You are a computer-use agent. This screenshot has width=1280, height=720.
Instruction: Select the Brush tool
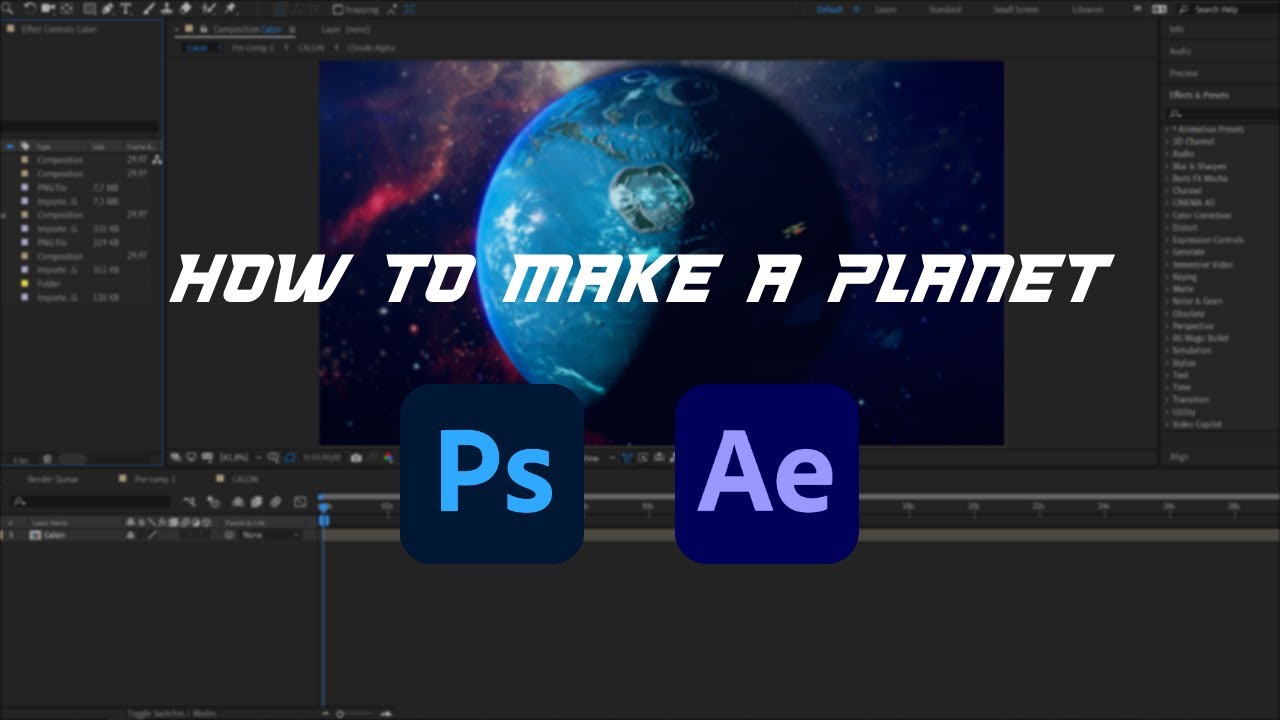(150, 9)
